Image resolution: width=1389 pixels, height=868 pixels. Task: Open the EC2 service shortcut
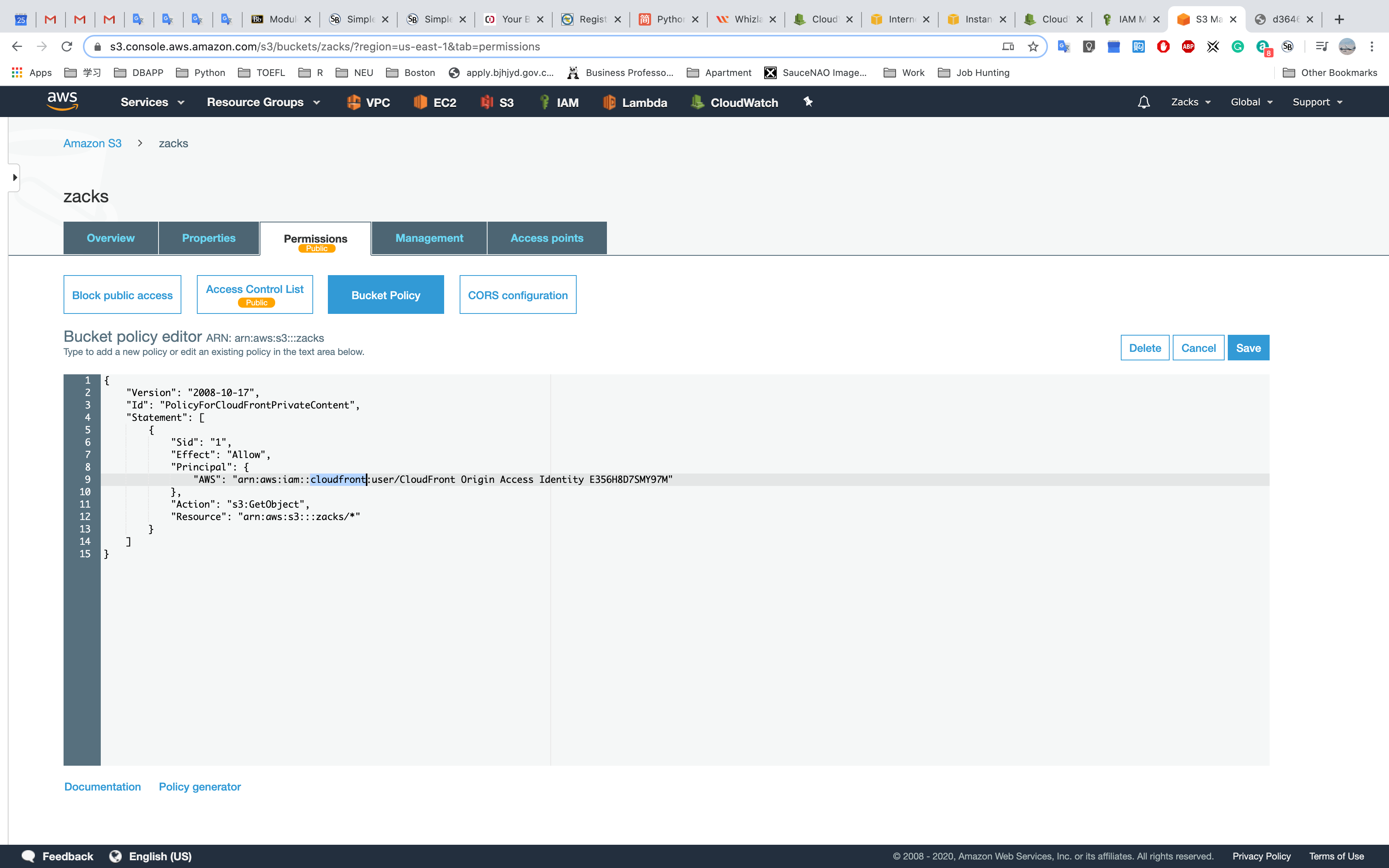tap(435, 102)
